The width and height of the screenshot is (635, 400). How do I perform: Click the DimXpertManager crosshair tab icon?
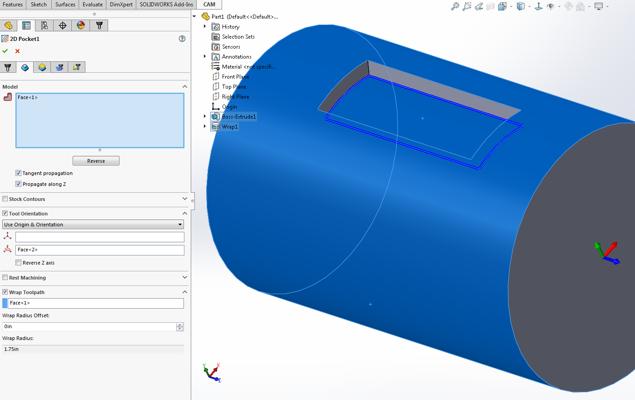[63, 25]
